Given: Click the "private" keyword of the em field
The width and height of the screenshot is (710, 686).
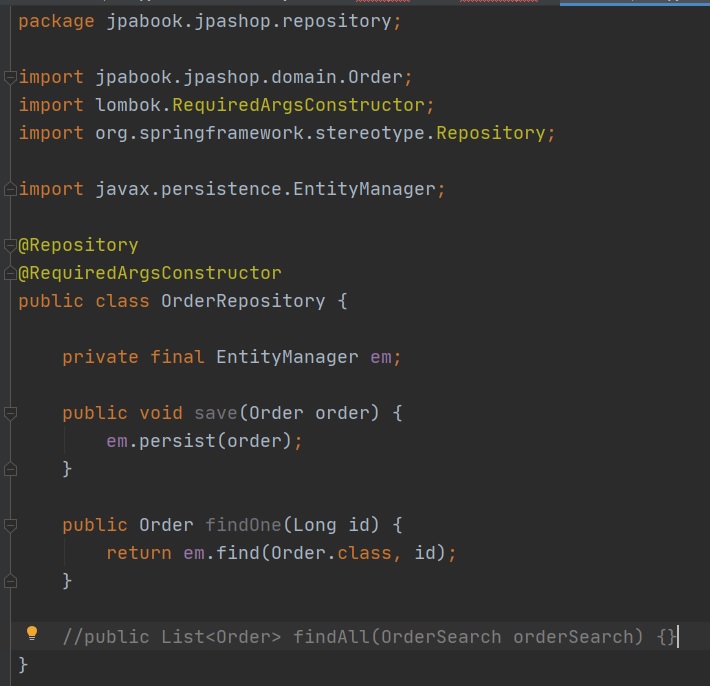Looking at the screenshot, I should tap(100, 357).
